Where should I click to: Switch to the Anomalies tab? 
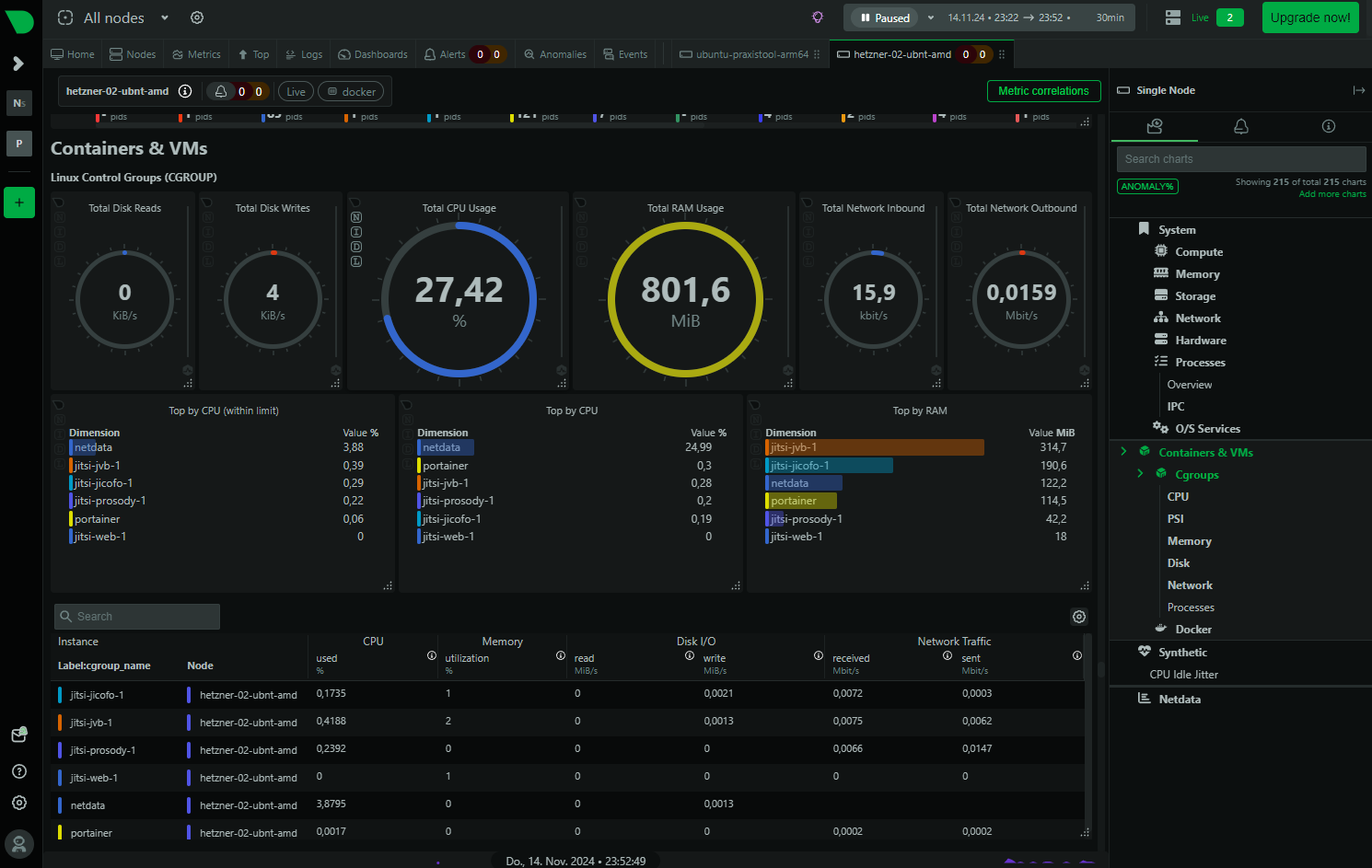(x=555, y=54)
